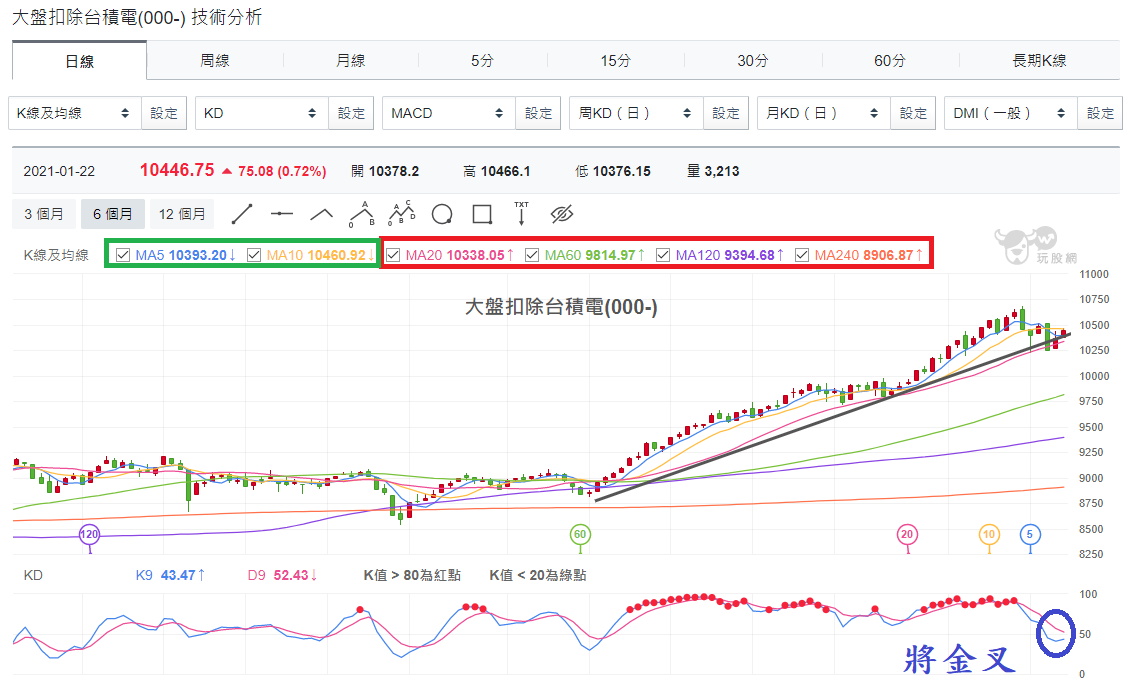
Task: Open the KD indicator dropdown
Action: pos(262,113)
